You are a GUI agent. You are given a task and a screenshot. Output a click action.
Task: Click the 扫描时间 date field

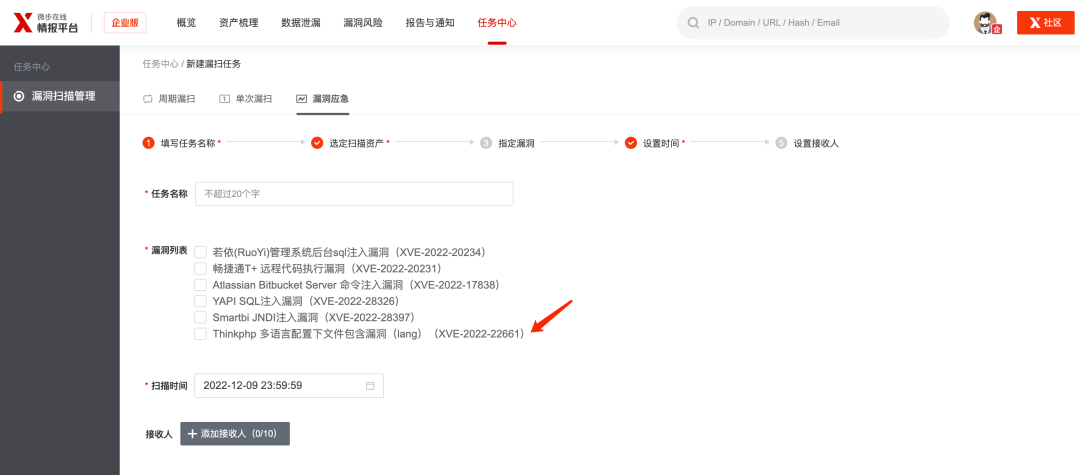(x=289, y=386)
